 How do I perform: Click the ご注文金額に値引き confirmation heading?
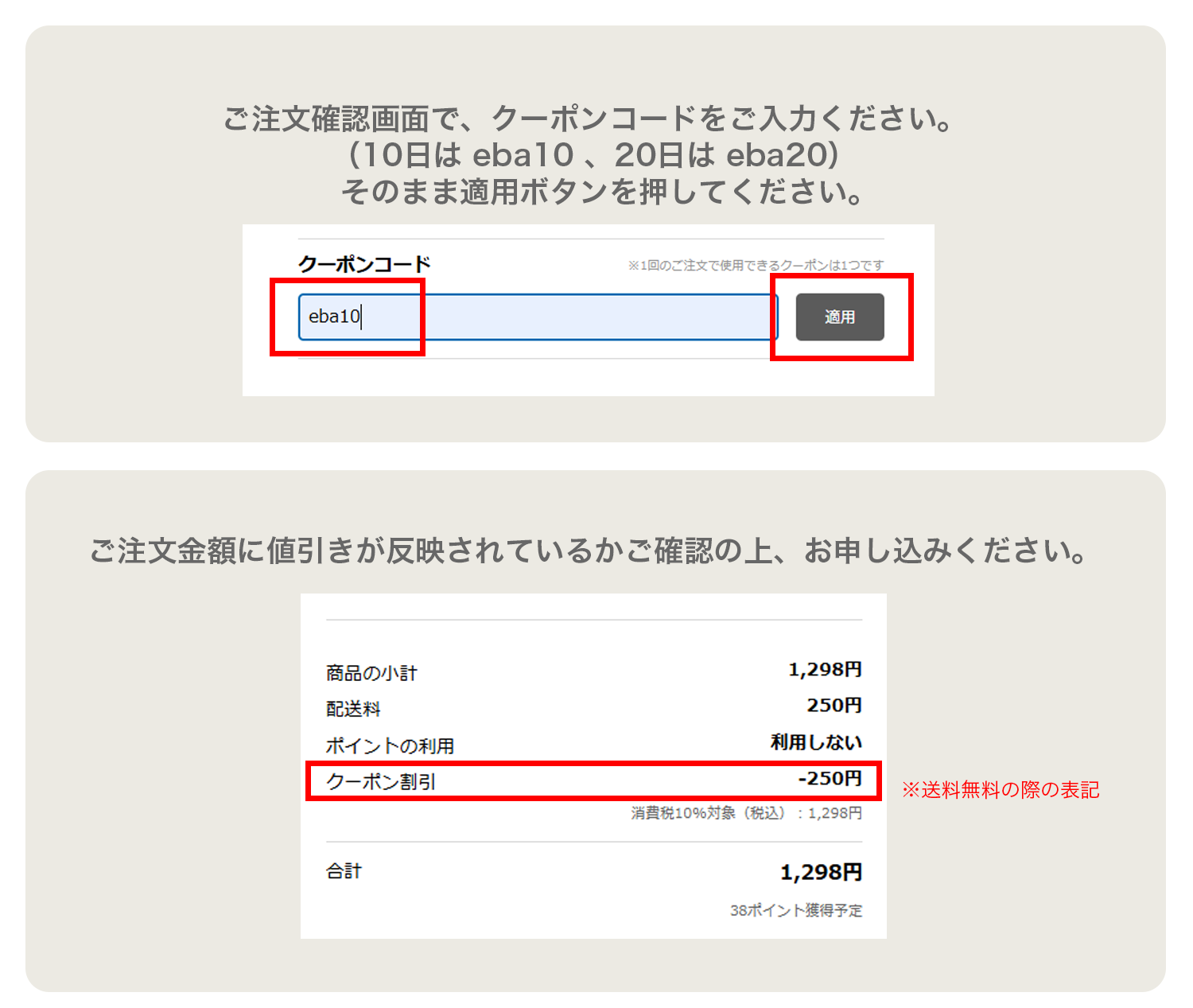(589, 551)
